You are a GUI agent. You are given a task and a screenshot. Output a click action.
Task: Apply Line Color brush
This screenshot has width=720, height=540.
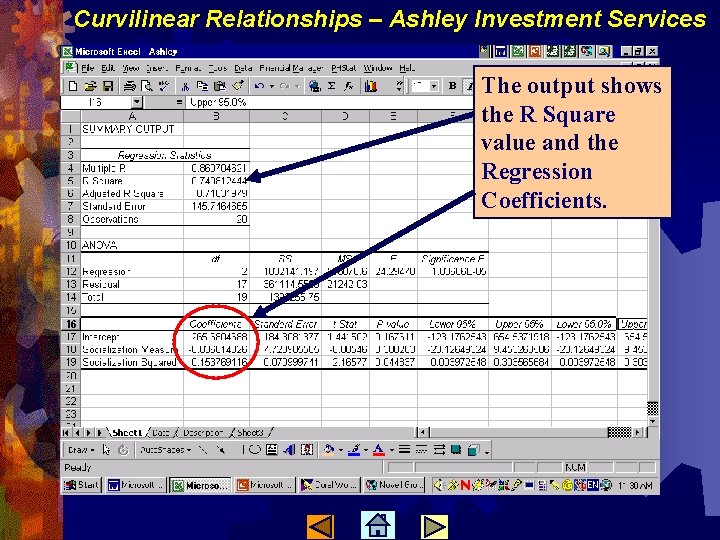354,450
